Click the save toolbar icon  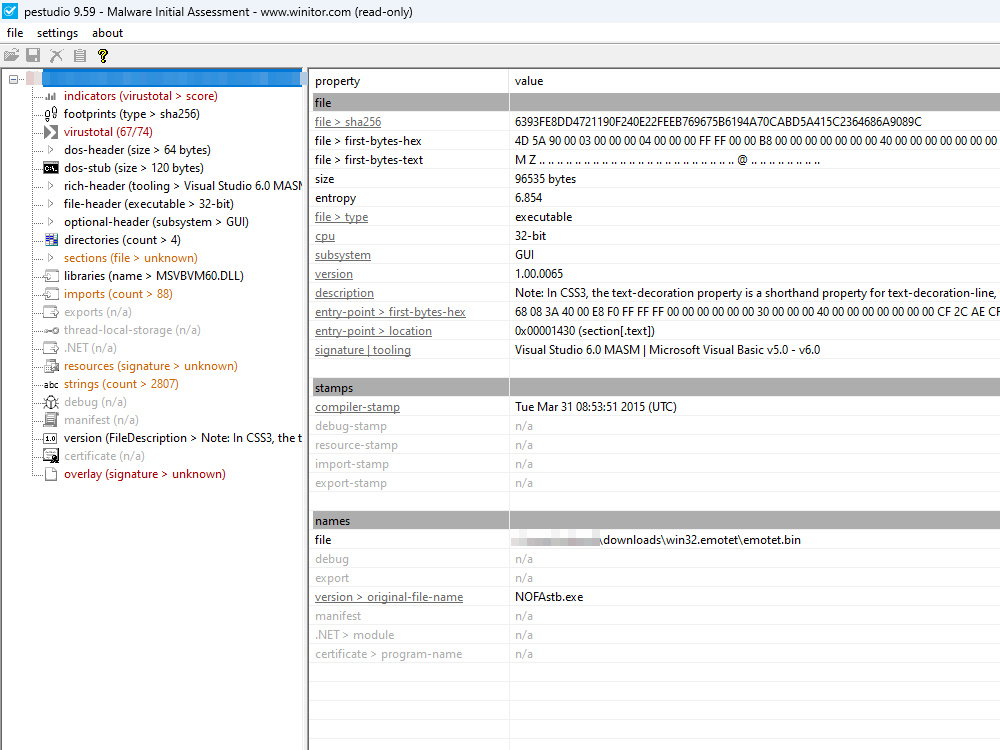[32, 55]
